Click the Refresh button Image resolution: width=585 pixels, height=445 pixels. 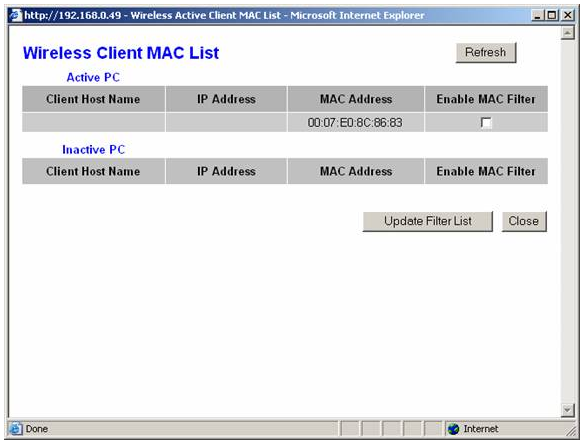(486, 53)
